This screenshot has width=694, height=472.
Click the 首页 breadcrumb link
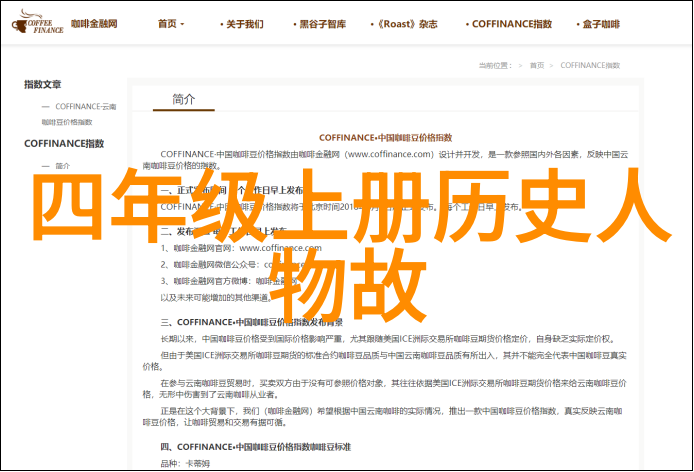point(537,66)
